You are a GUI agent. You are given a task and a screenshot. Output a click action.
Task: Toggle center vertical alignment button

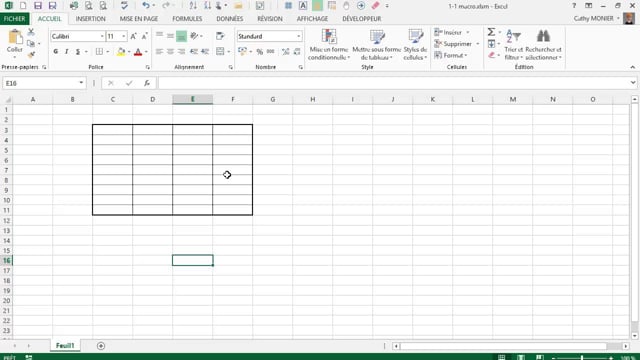point(170,36)
